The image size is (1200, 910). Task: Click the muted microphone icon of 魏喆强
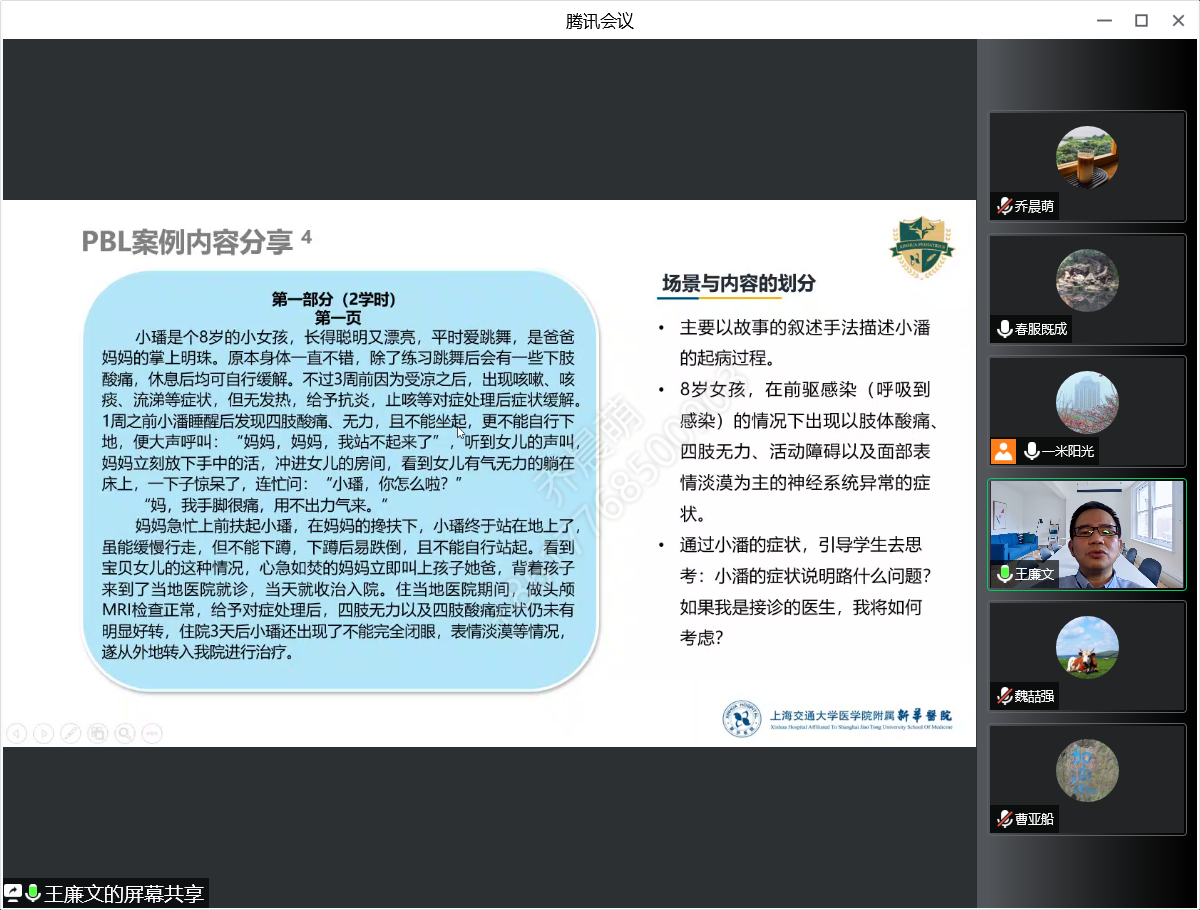tap(1004, 696)
